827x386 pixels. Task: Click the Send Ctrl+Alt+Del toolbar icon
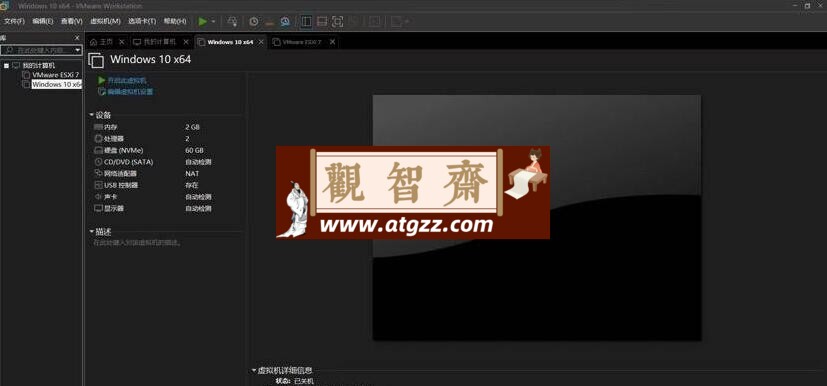coord(232,22)
